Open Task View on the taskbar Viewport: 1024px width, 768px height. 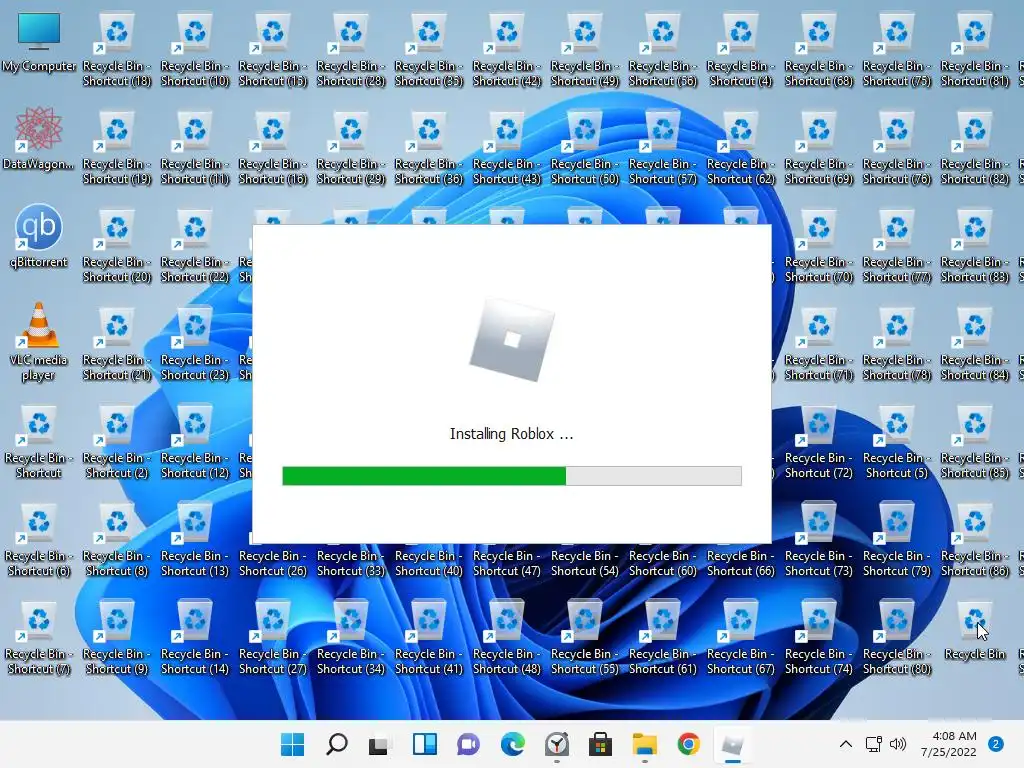pyautogui.click(x=379, y=744)
